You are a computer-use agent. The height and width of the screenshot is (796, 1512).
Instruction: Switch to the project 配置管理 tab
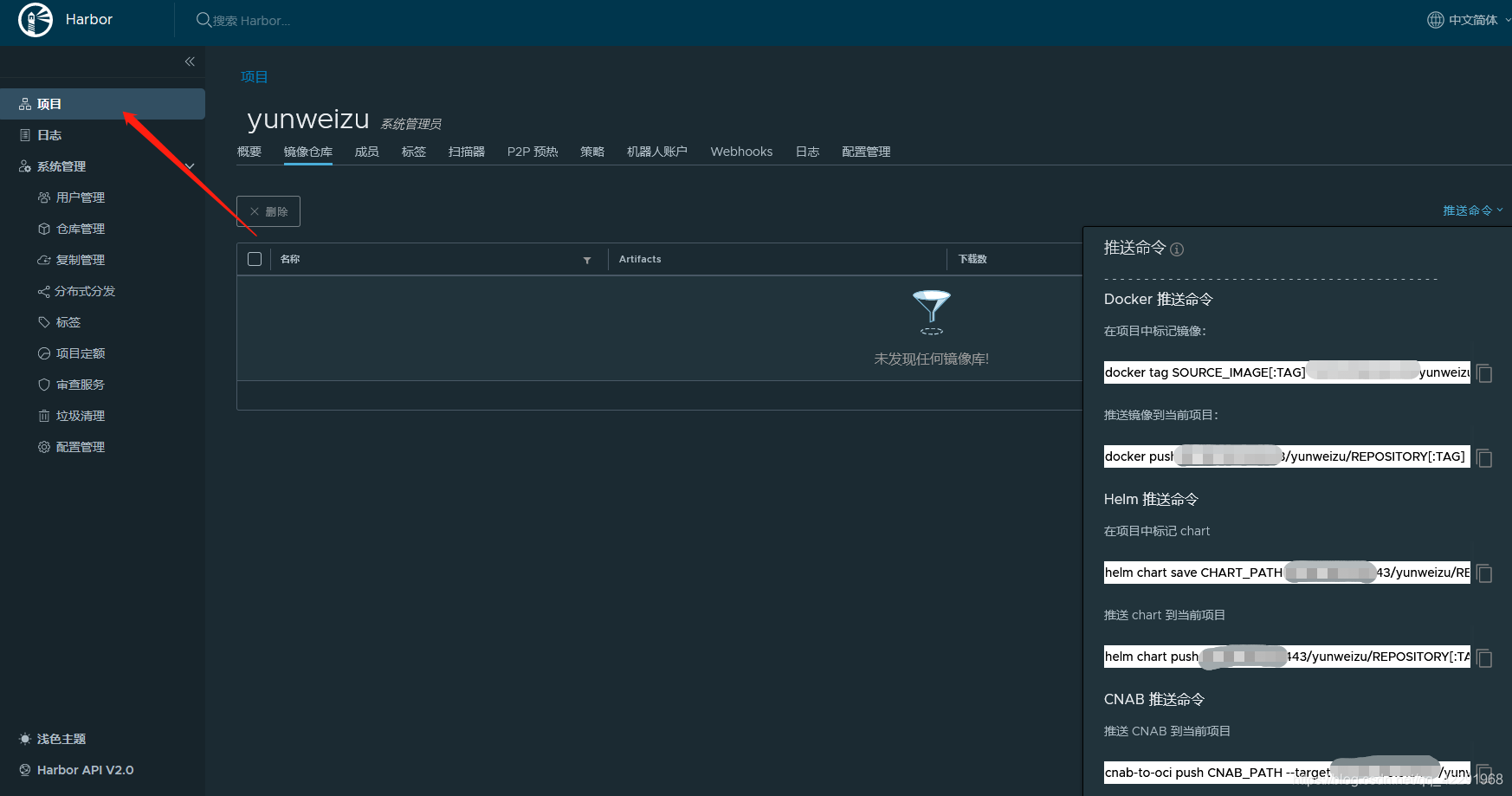click(x=866, y=152)
